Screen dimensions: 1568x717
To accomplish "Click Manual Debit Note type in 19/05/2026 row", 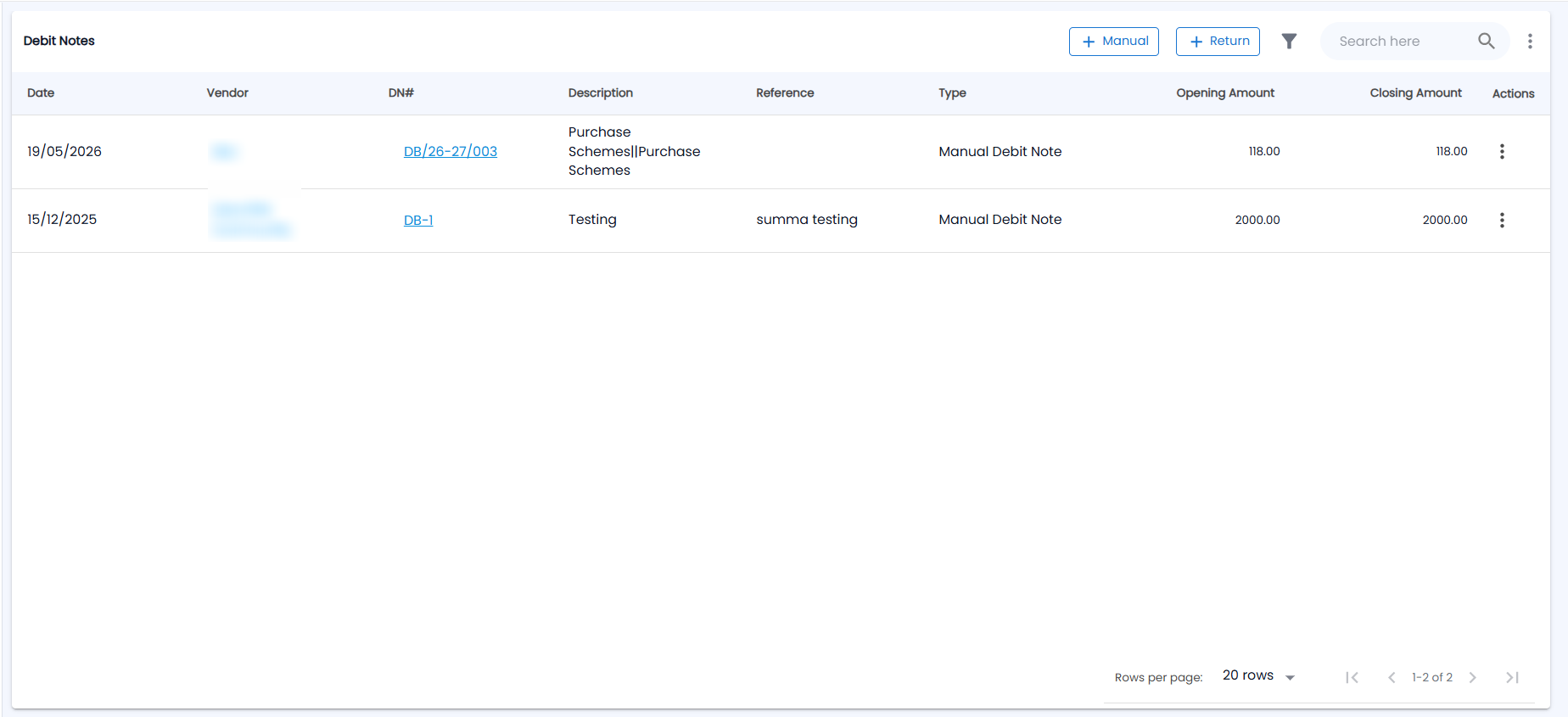I will pyautogui.click(x=1000, y=152).
